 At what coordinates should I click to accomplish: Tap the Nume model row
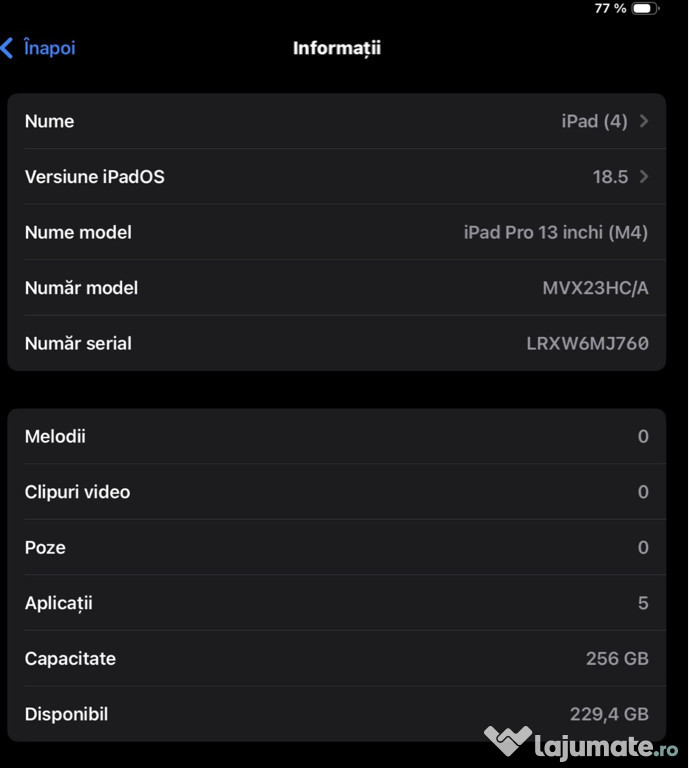point(336,232)
